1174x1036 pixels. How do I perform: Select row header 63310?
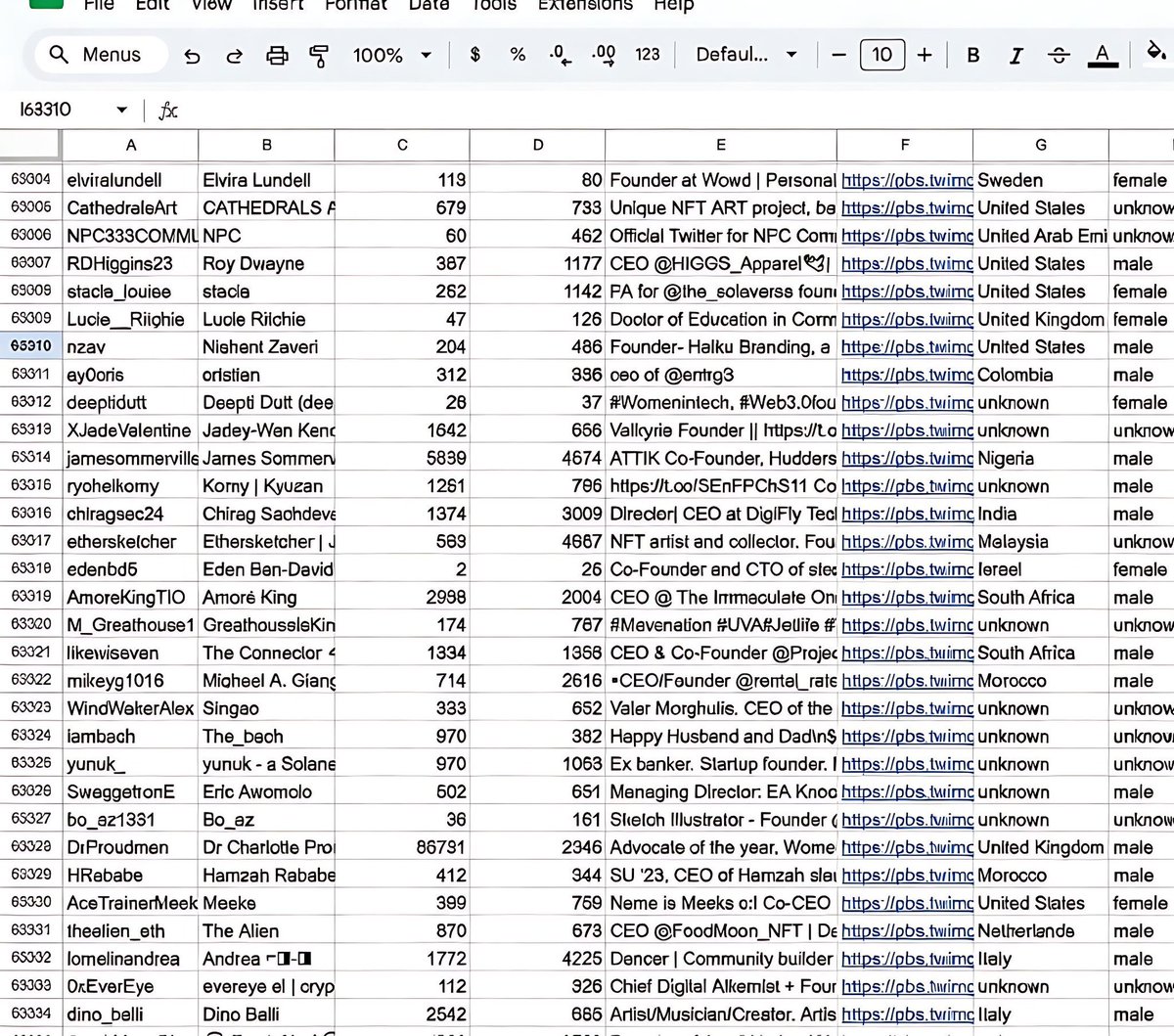tap(31, 346)
